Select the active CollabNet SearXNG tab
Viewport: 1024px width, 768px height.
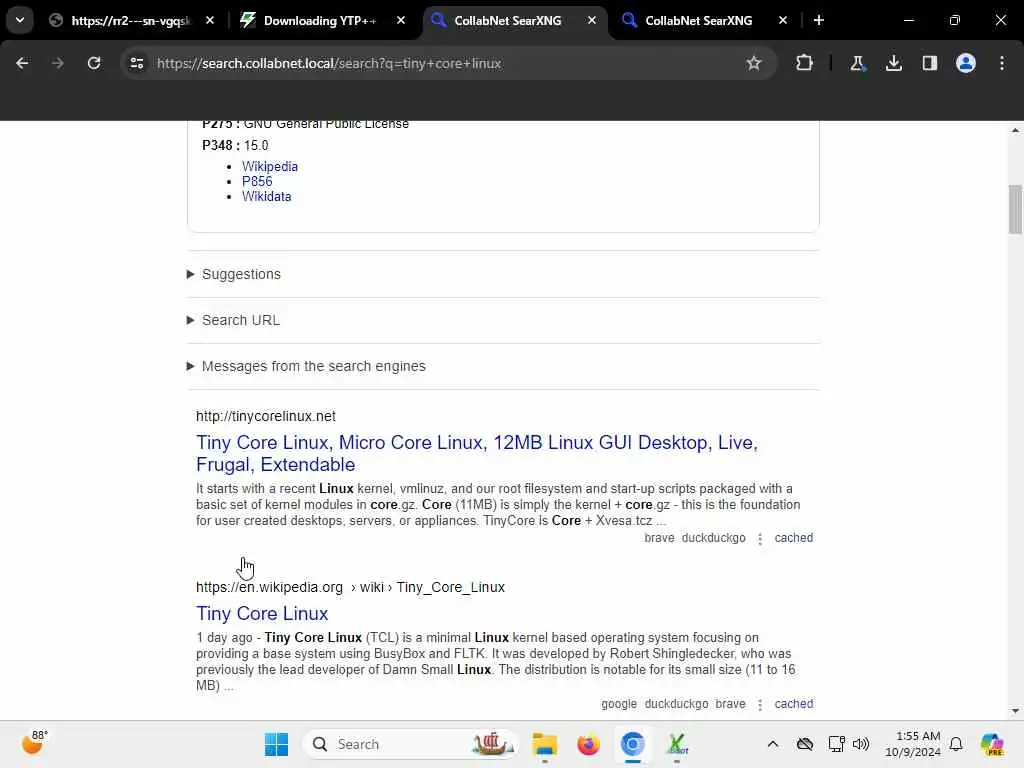pyautogui.click(x=507, y=20)
